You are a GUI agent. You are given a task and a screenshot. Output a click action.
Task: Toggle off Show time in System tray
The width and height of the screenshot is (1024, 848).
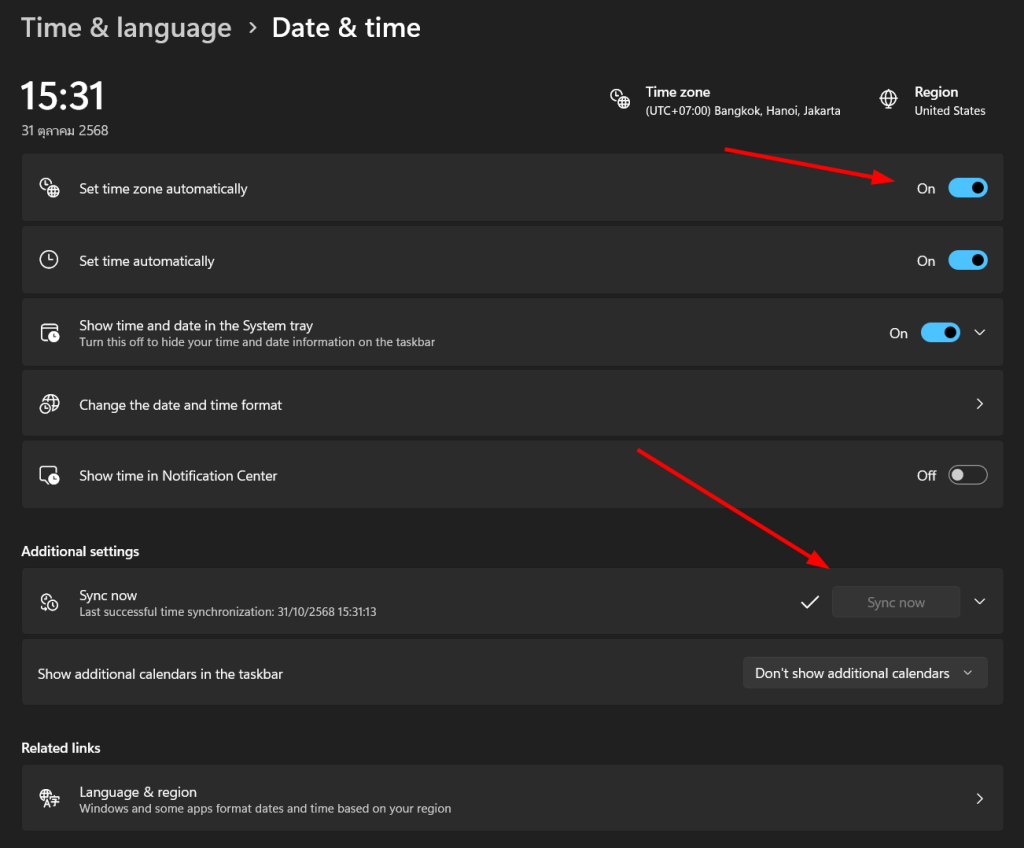[x=940, y=333]
